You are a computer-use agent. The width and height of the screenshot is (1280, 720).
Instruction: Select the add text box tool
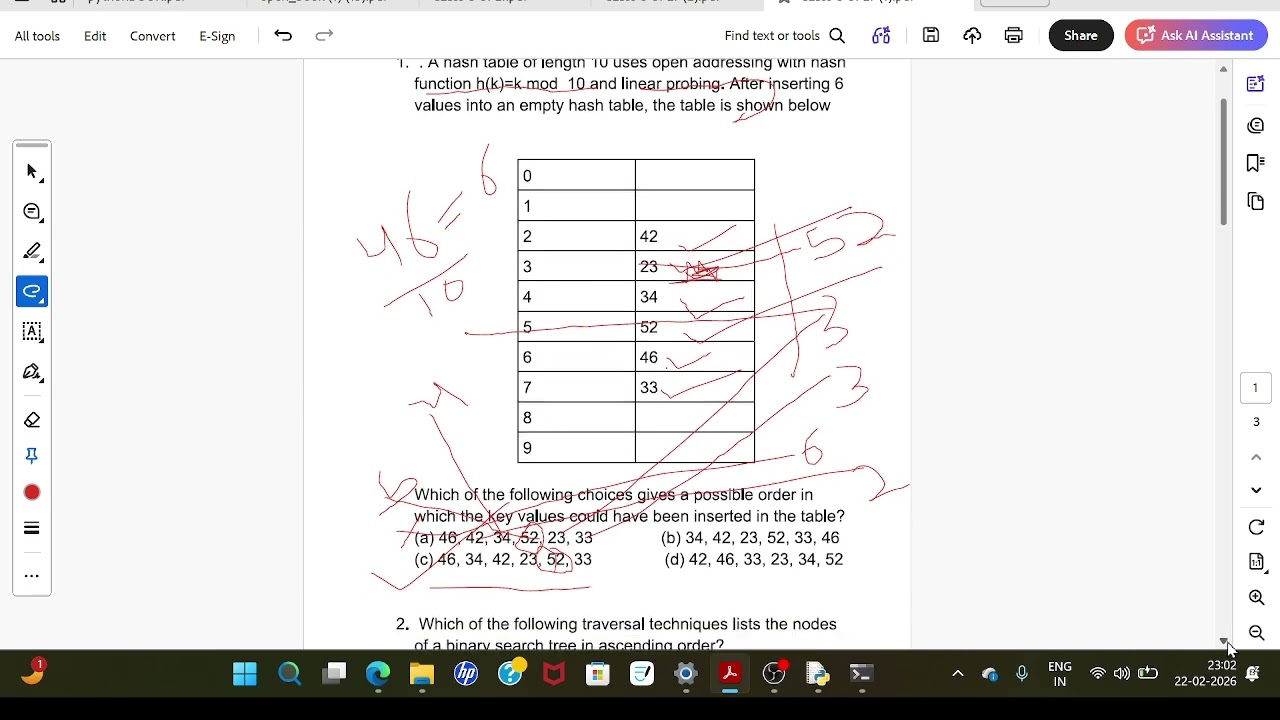click(x=32, y=332)
